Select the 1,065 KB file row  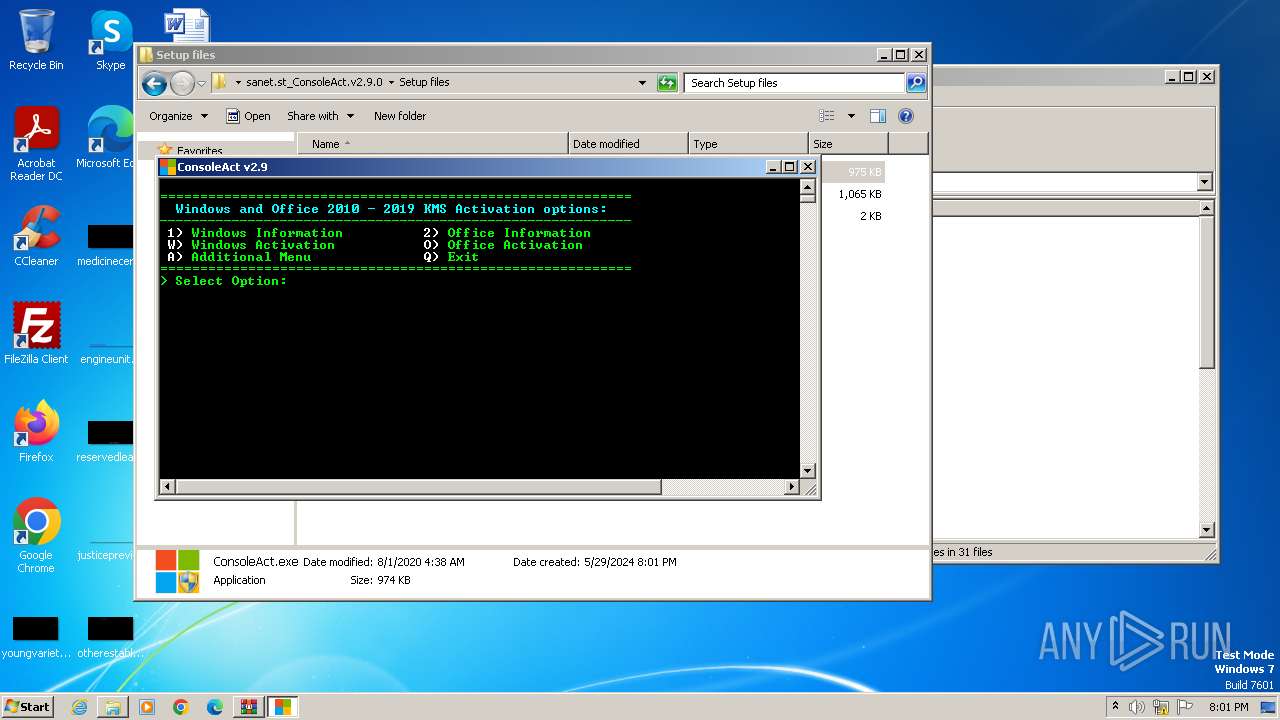click(855, 194)
